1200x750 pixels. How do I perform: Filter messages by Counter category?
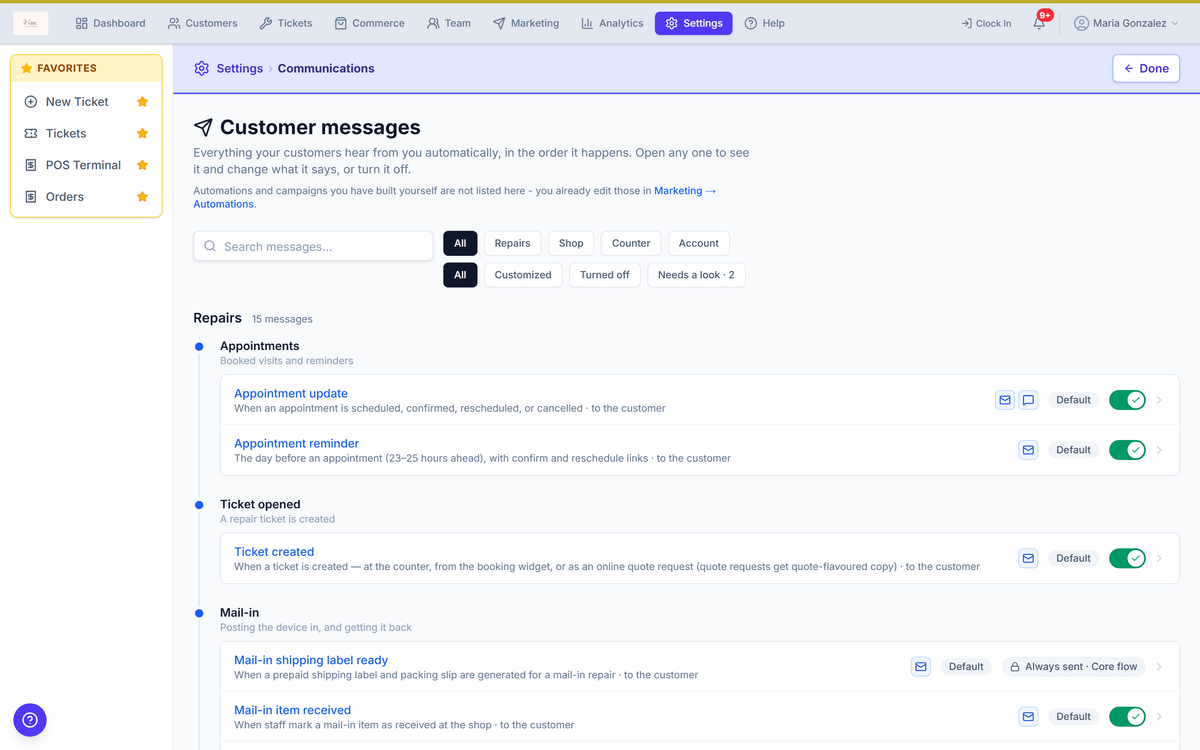coord(631,243)
